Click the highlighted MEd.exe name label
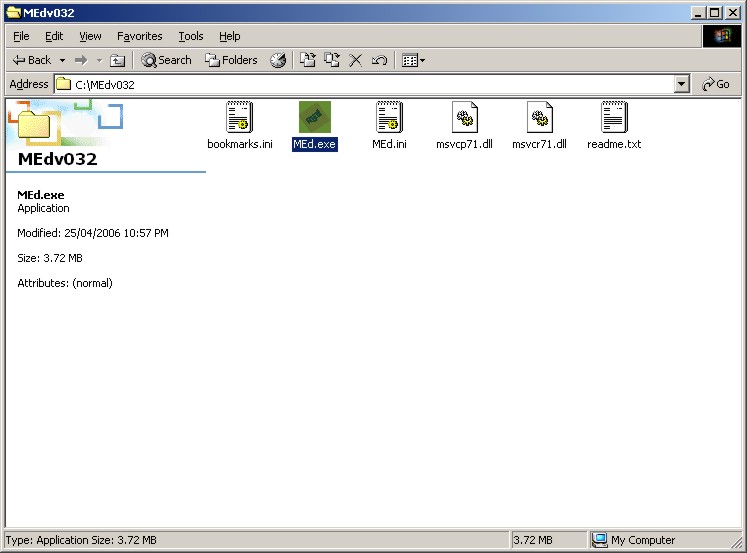Viewport: 747px width, 553px height. click(314, 144)
